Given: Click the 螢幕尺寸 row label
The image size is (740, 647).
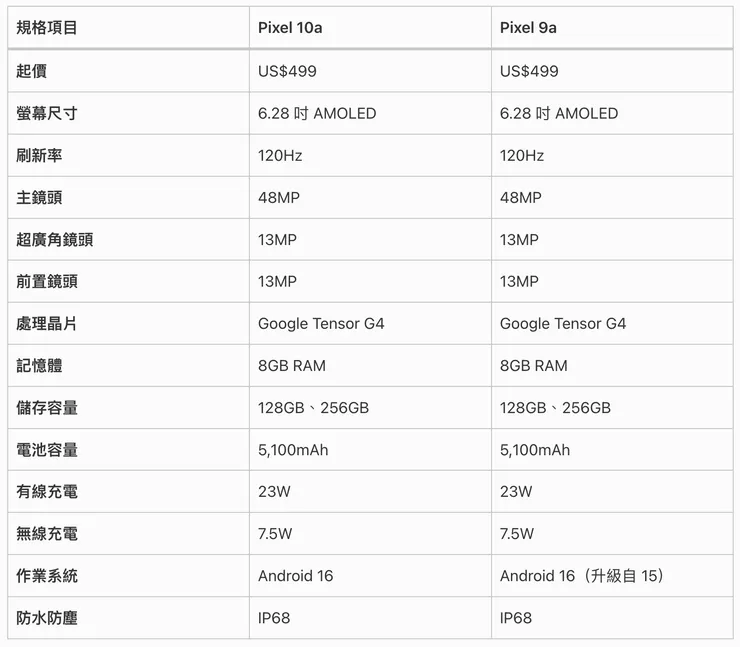Looking at the screenshot, I should (x=47, y=113).
